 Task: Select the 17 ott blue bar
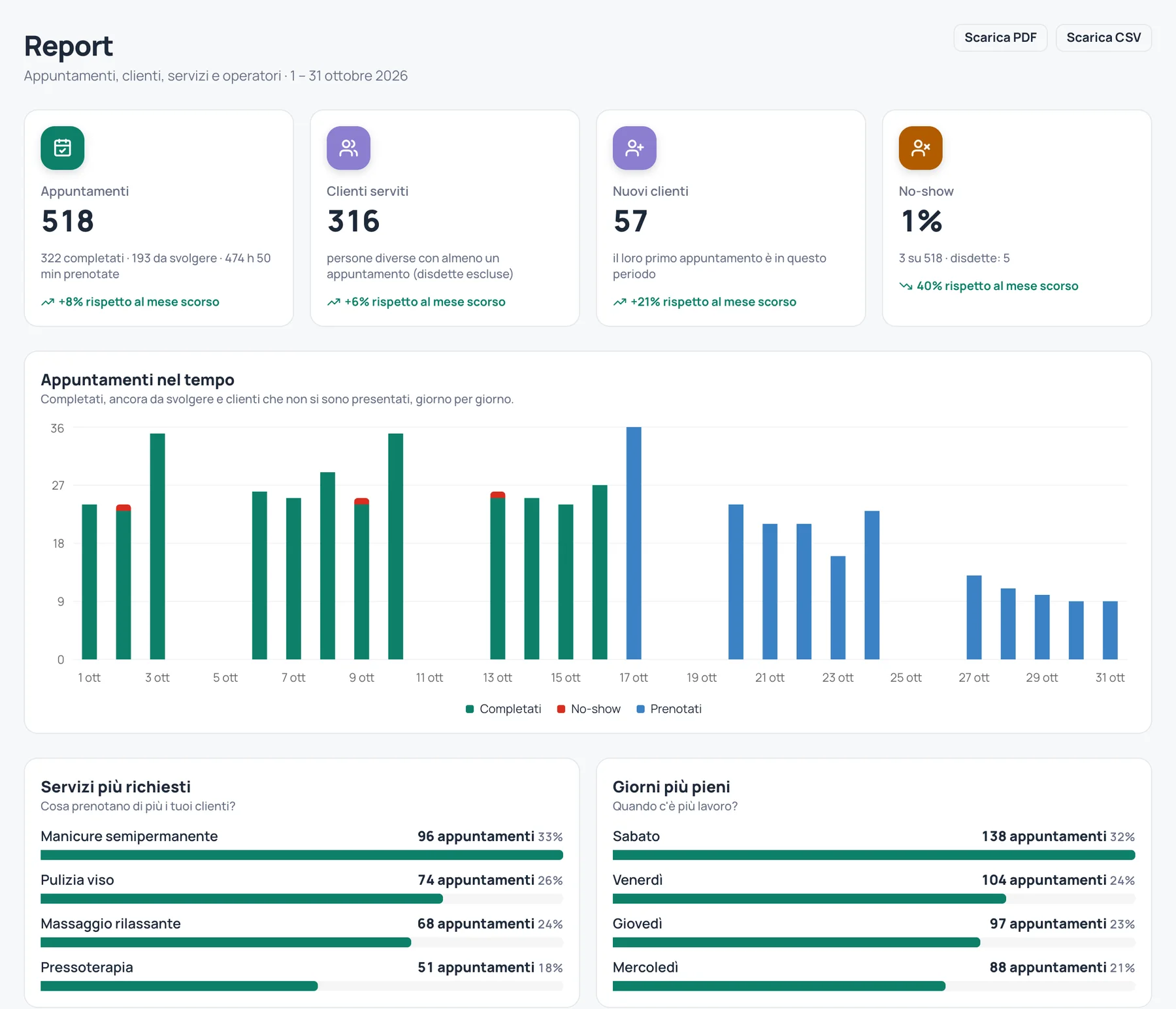[634, 543]
